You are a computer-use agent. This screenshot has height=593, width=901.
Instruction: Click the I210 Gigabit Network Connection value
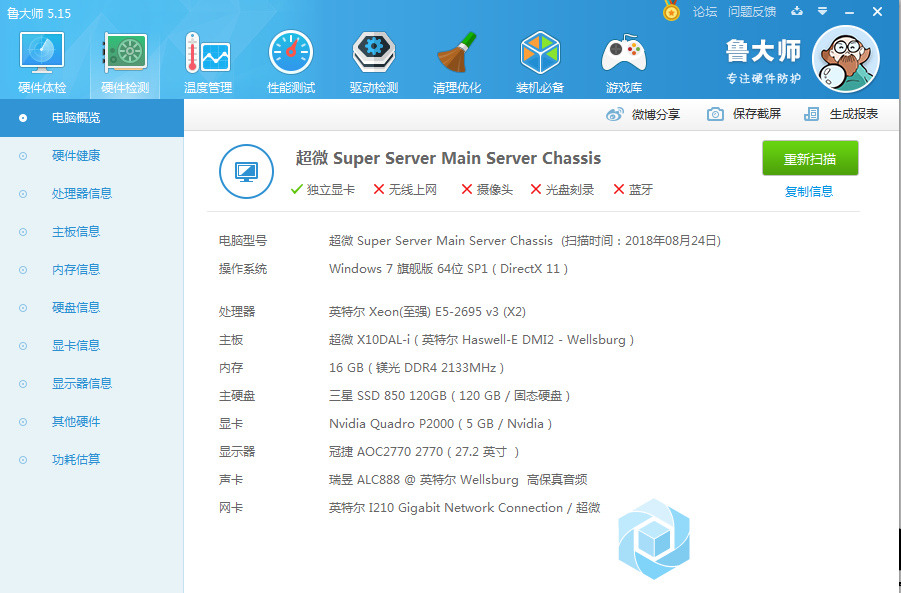[x=464, y=508]
